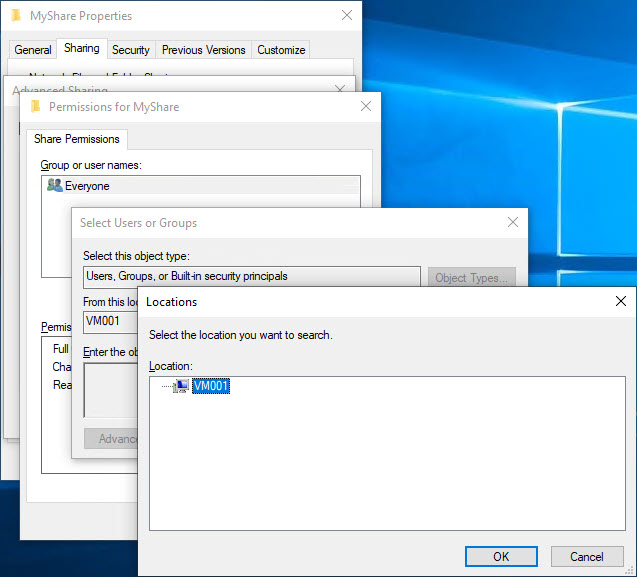Click the folder icon in MyShare Properties title

click(17, 16)
